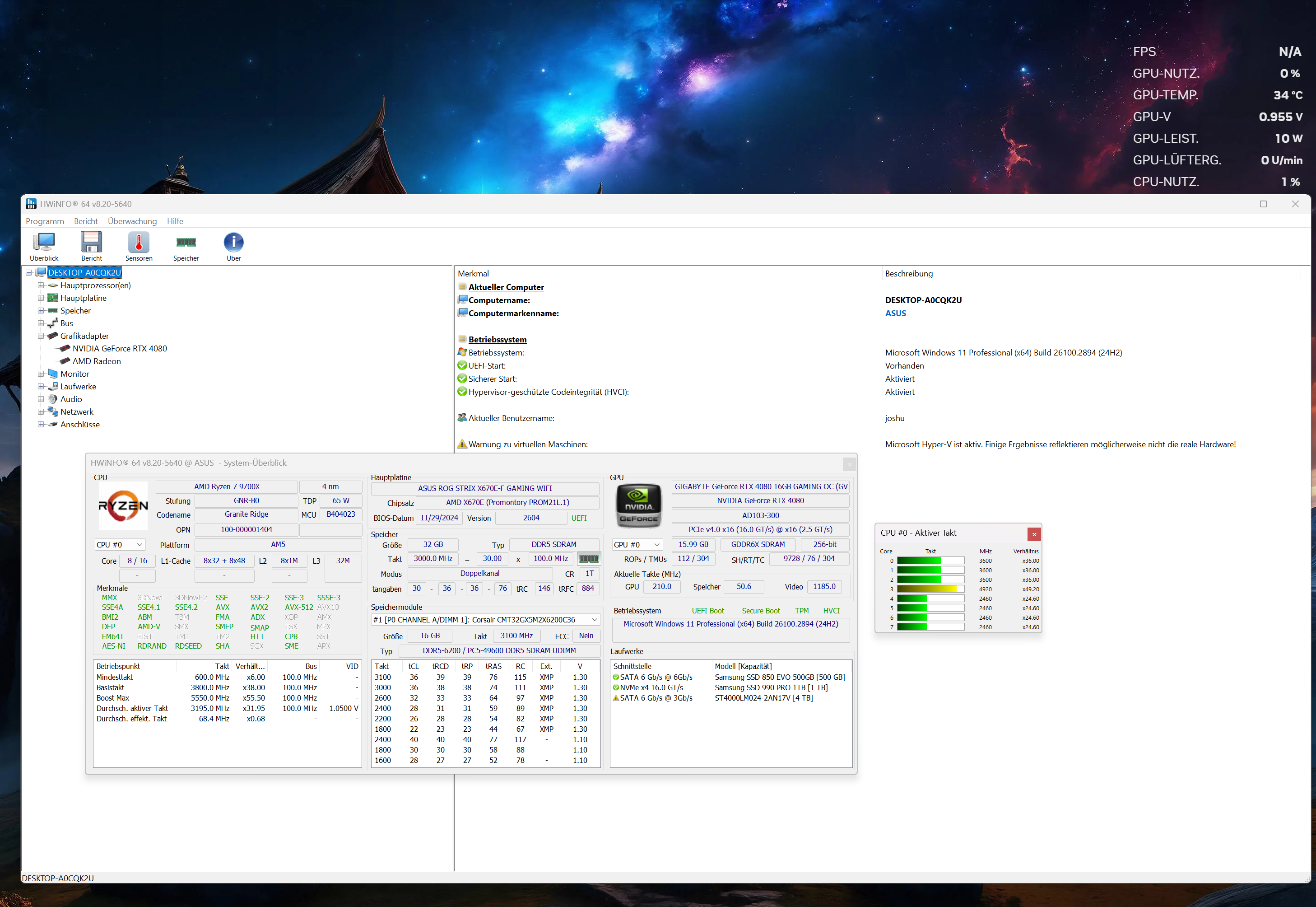Image resolution: width=1316 pixels, height=907 pixels.
Task: Select NVIDIA GeForce RTX 4080 tree item
Action: click(x=119, y=349)
